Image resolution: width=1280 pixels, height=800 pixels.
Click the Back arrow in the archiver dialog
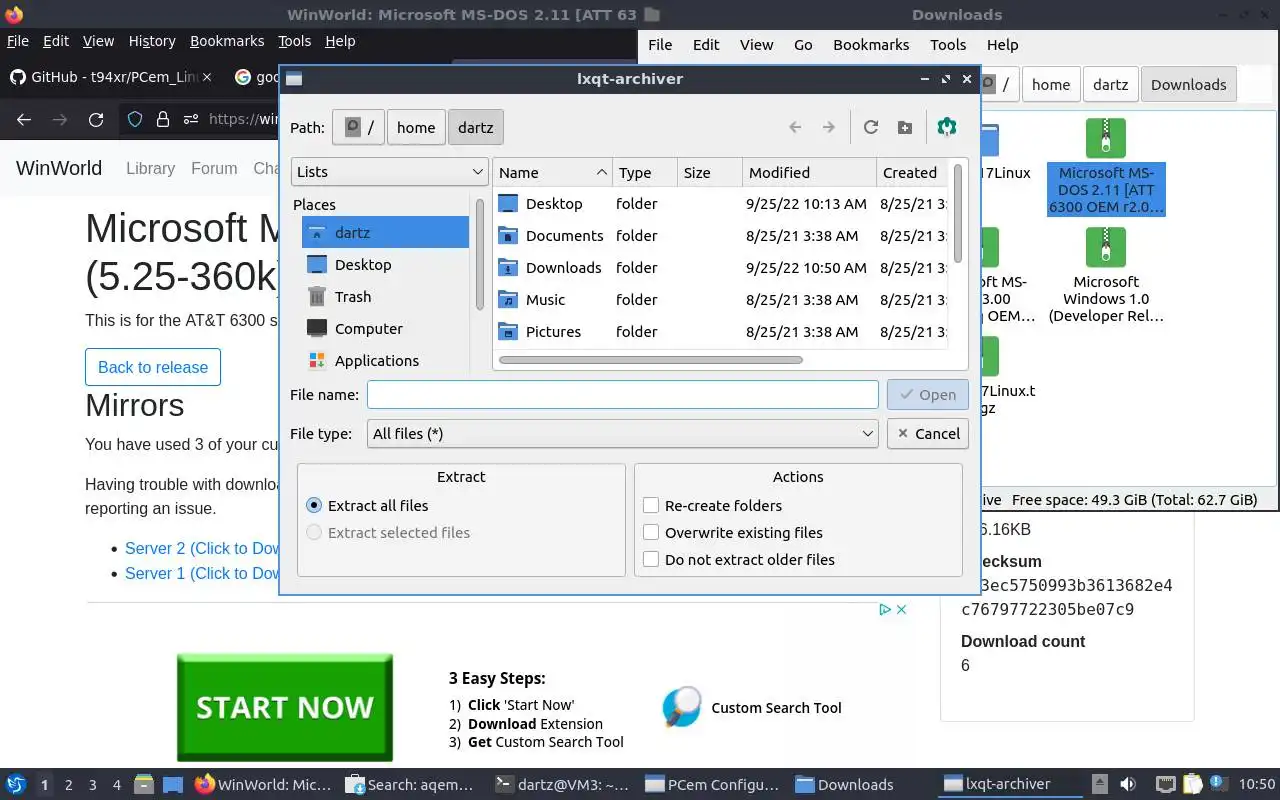[795, 127]
